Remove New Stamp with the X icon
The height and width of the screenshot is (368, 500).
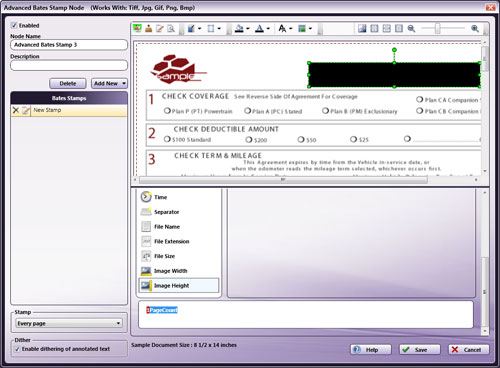coord(16,110)
